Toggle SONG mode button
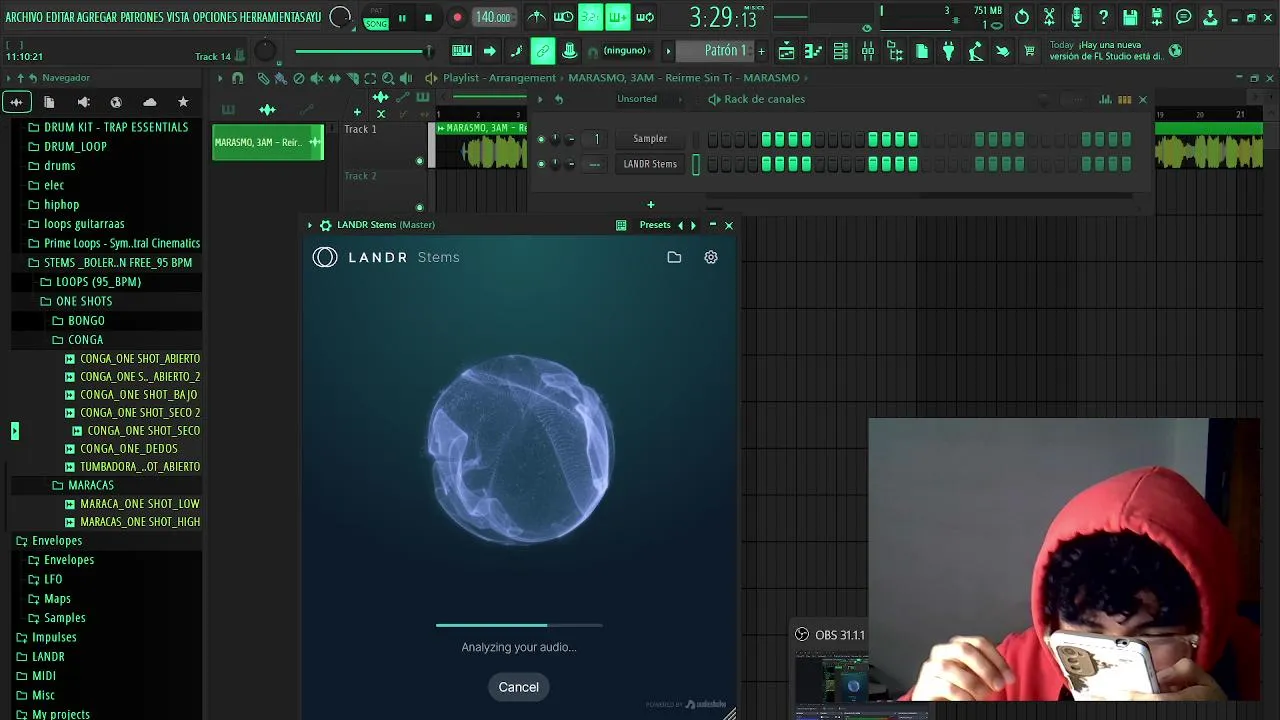1280x720 pixels. (x=376, y=24)
